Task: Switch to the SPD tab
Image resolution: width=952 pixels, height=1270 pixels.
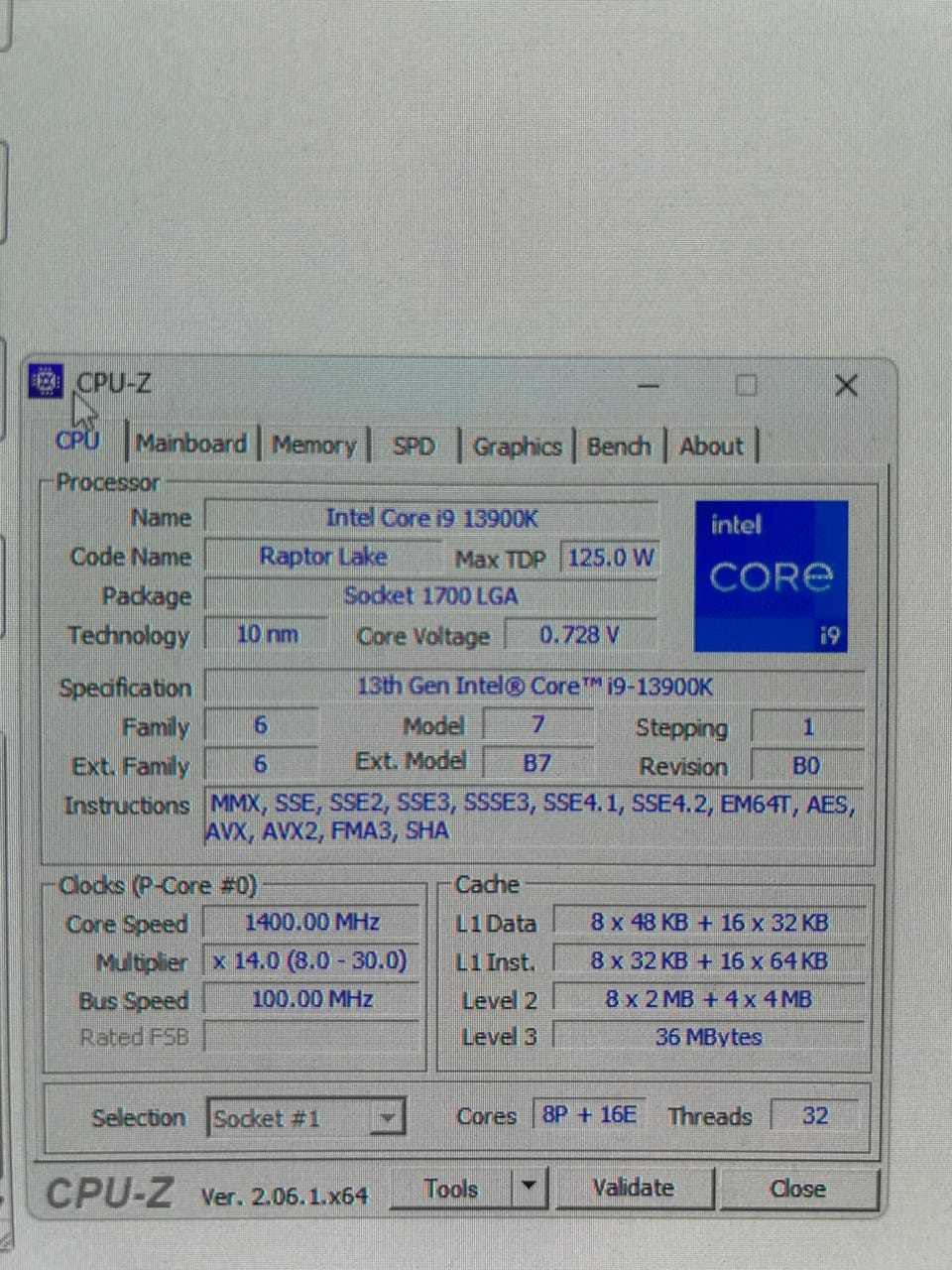Action: (414, 446)
